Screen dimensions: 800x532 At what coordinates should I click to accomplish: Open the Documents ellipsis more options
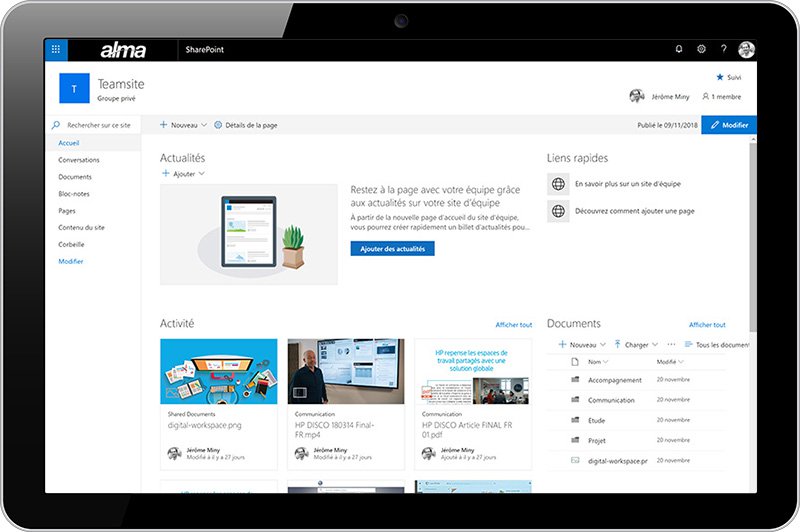tap(671, 344)
